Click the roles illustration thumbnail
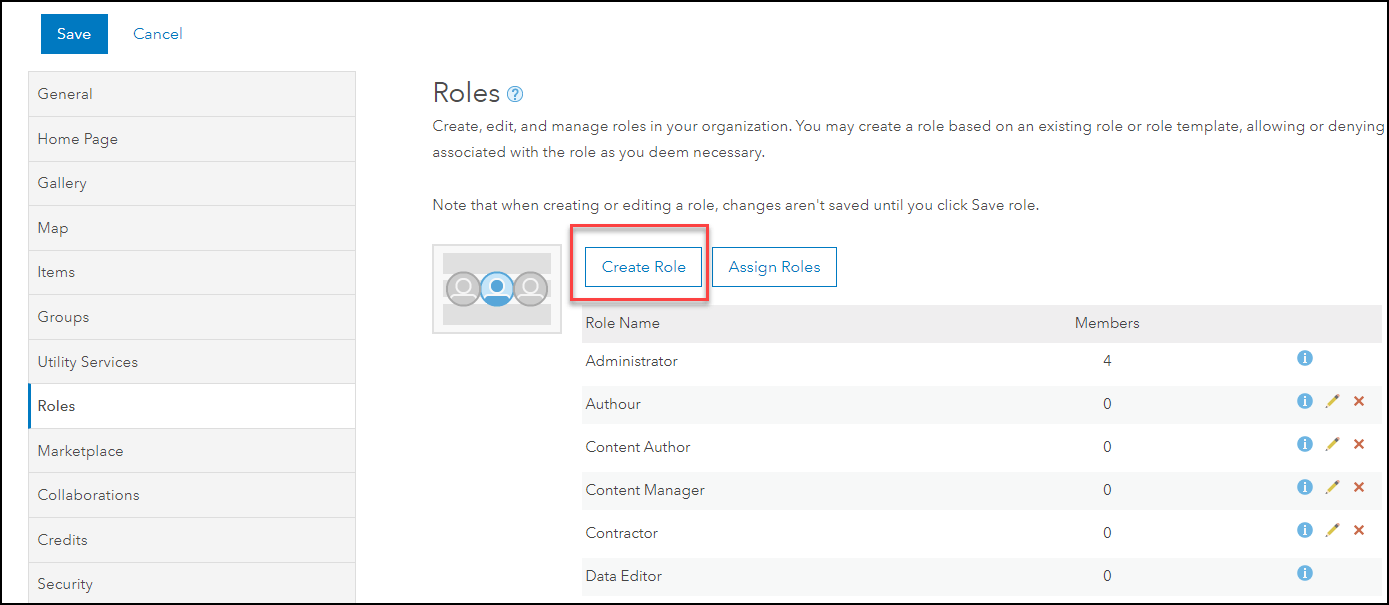This screenshot has width=1389, height=605. click(497, 289)
